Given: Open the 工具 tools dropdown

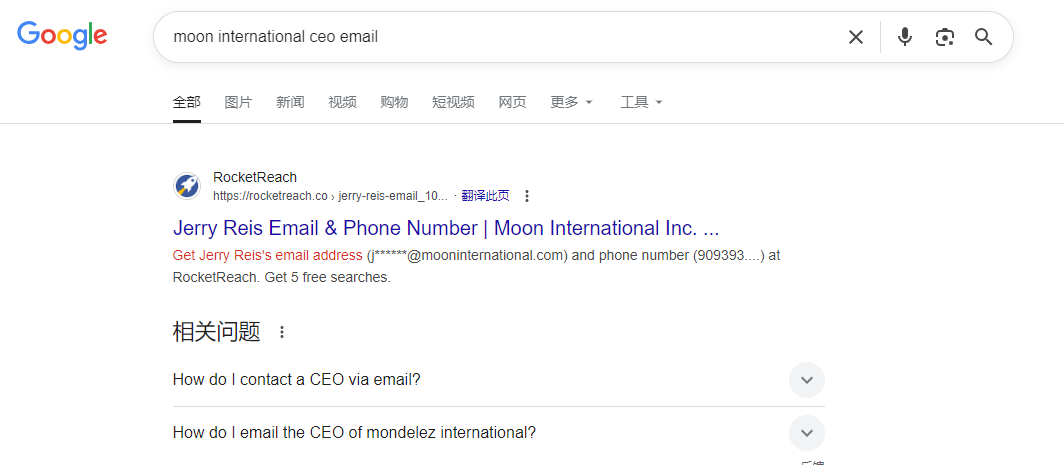Looking at the screenshot, I should (641, 103).
